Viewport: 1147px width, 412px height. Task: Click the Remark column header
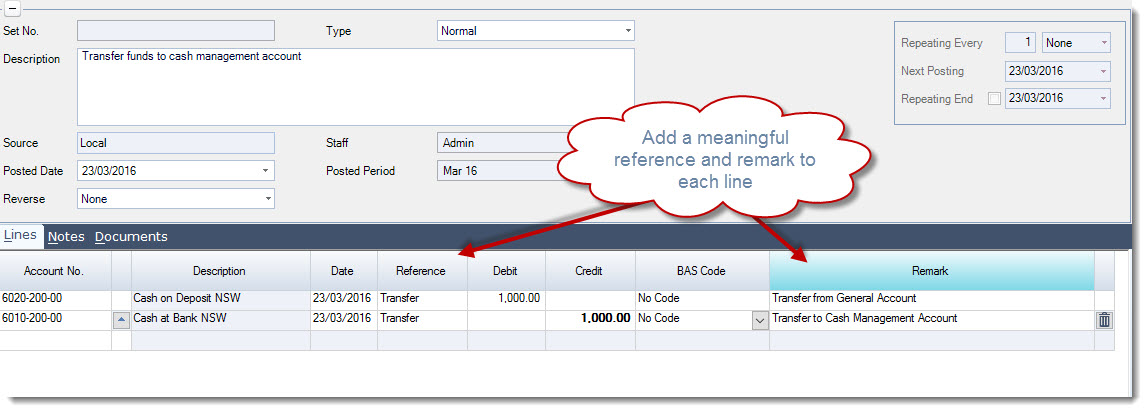tap(930, 271)
